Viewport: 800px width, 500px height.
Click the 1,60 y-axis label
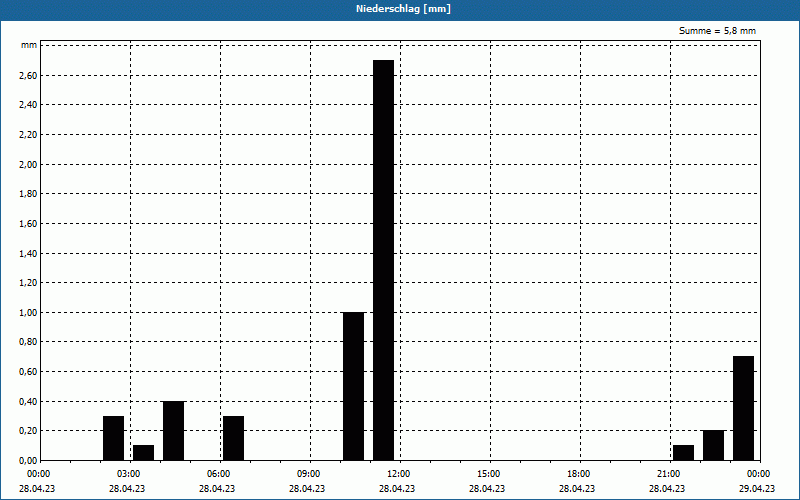(x=28, y=223)
